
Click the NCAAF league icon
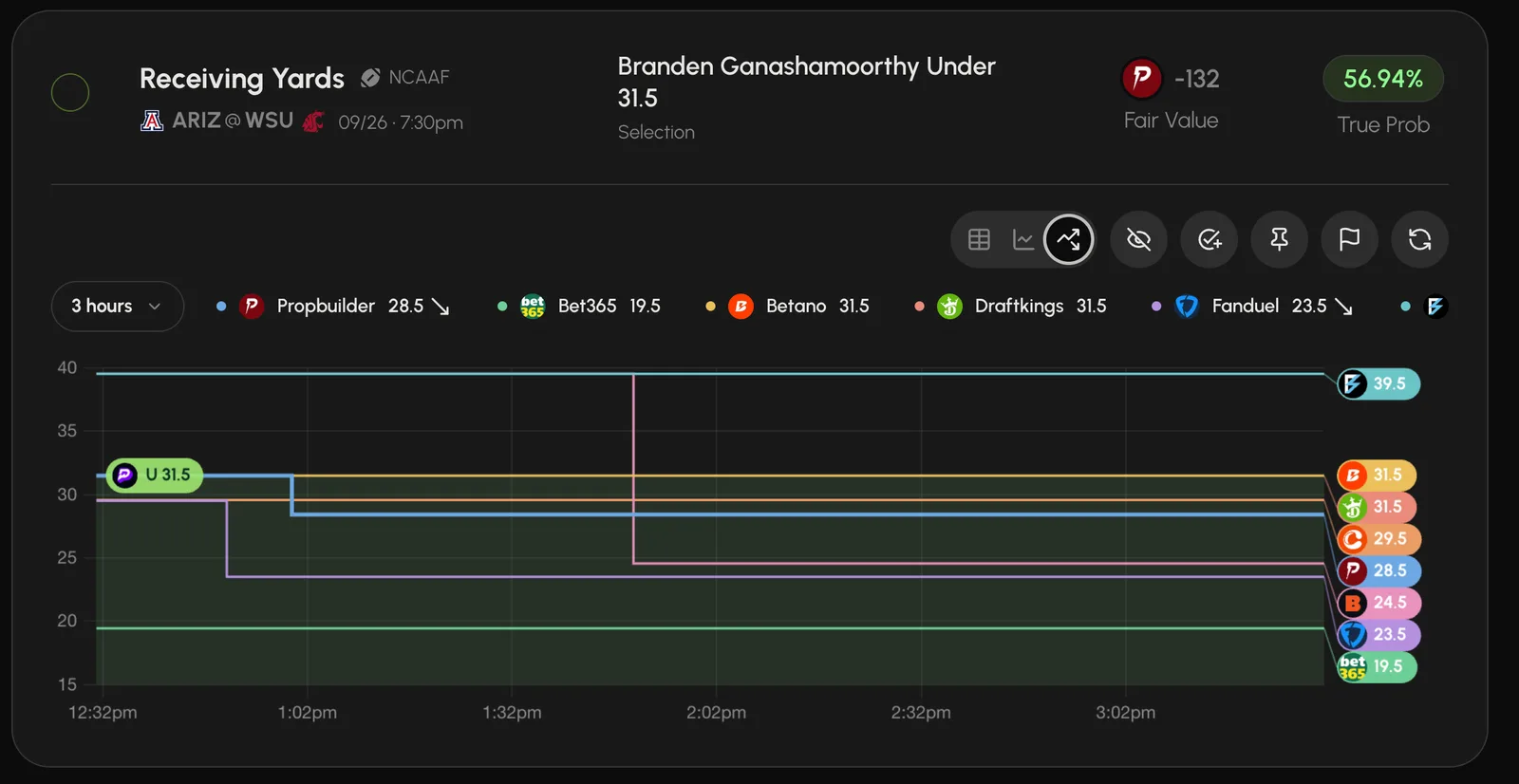coord(370,78)
